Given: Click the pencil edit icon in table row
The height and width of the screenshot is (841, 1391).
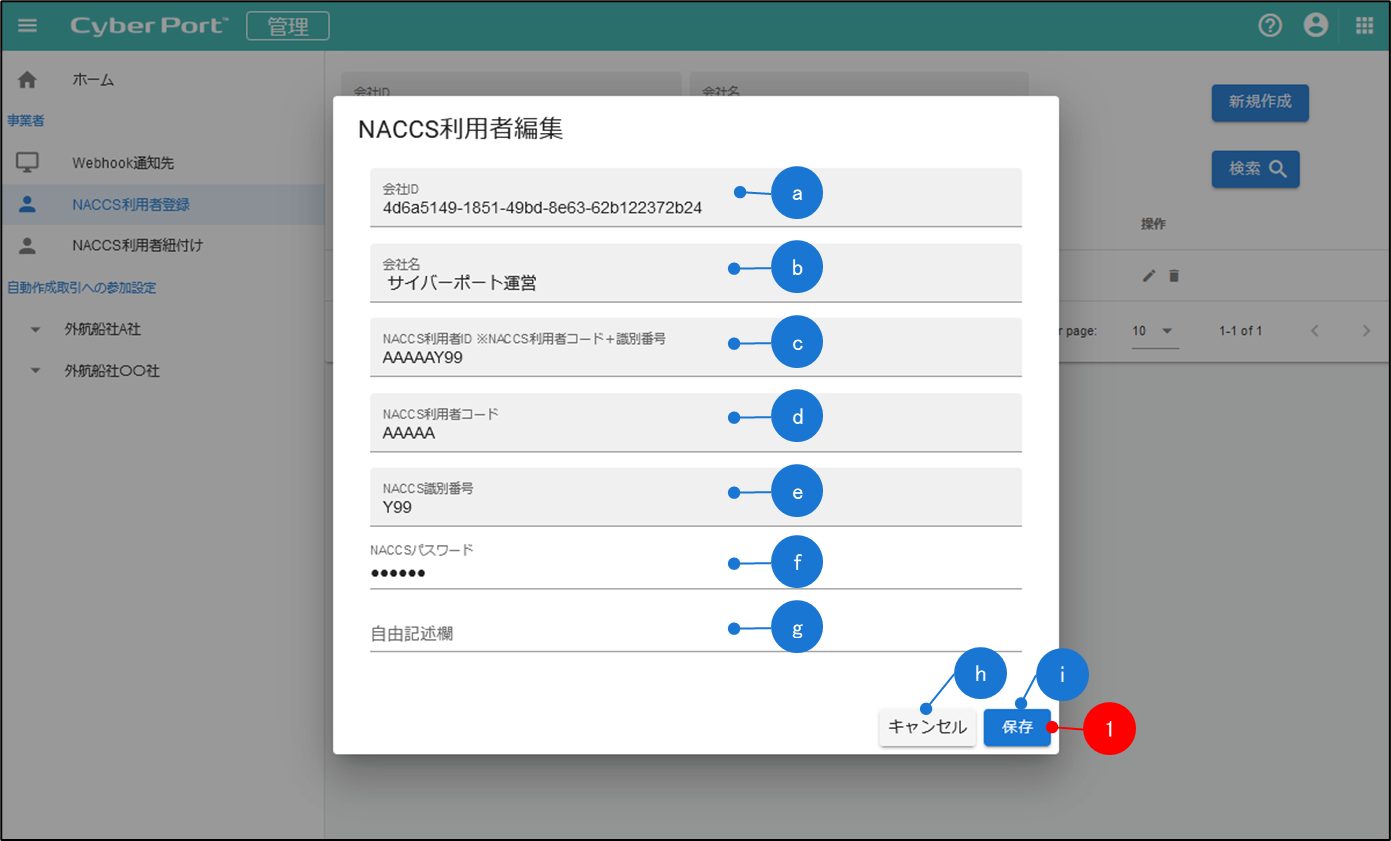Looking at the screenshot, I should point(1149,276).
